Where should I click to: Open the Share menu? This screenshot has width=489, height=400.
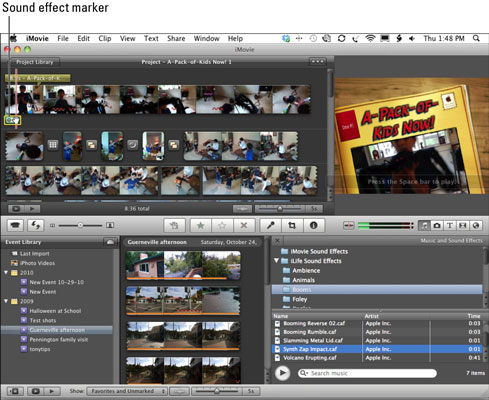pyautogui.click(x=176, y=38)
